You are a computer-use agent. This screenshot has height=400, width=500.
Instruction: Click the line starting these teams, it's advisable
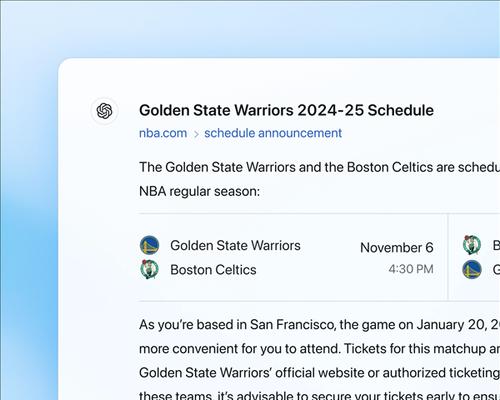coord(319,395)
